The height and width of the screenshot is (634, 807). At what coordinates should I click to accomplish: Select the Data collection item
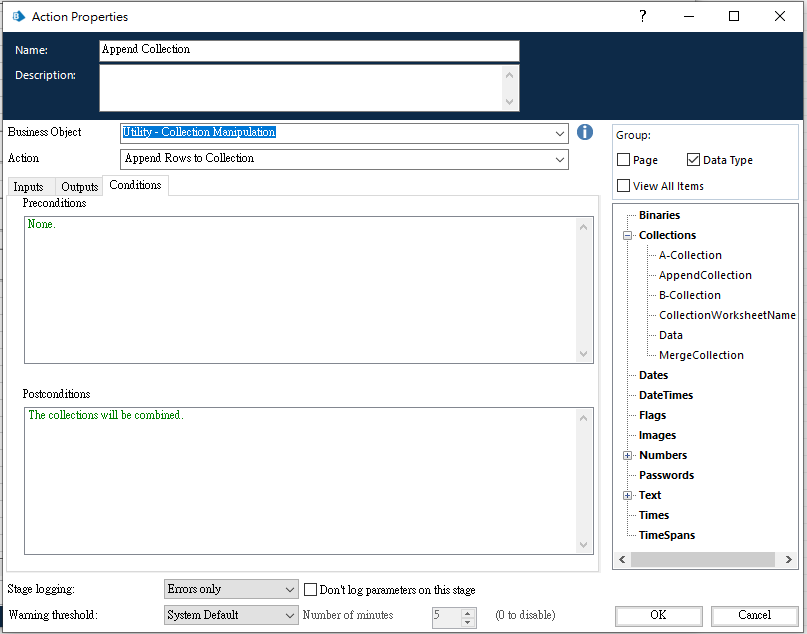coord(671,336)
